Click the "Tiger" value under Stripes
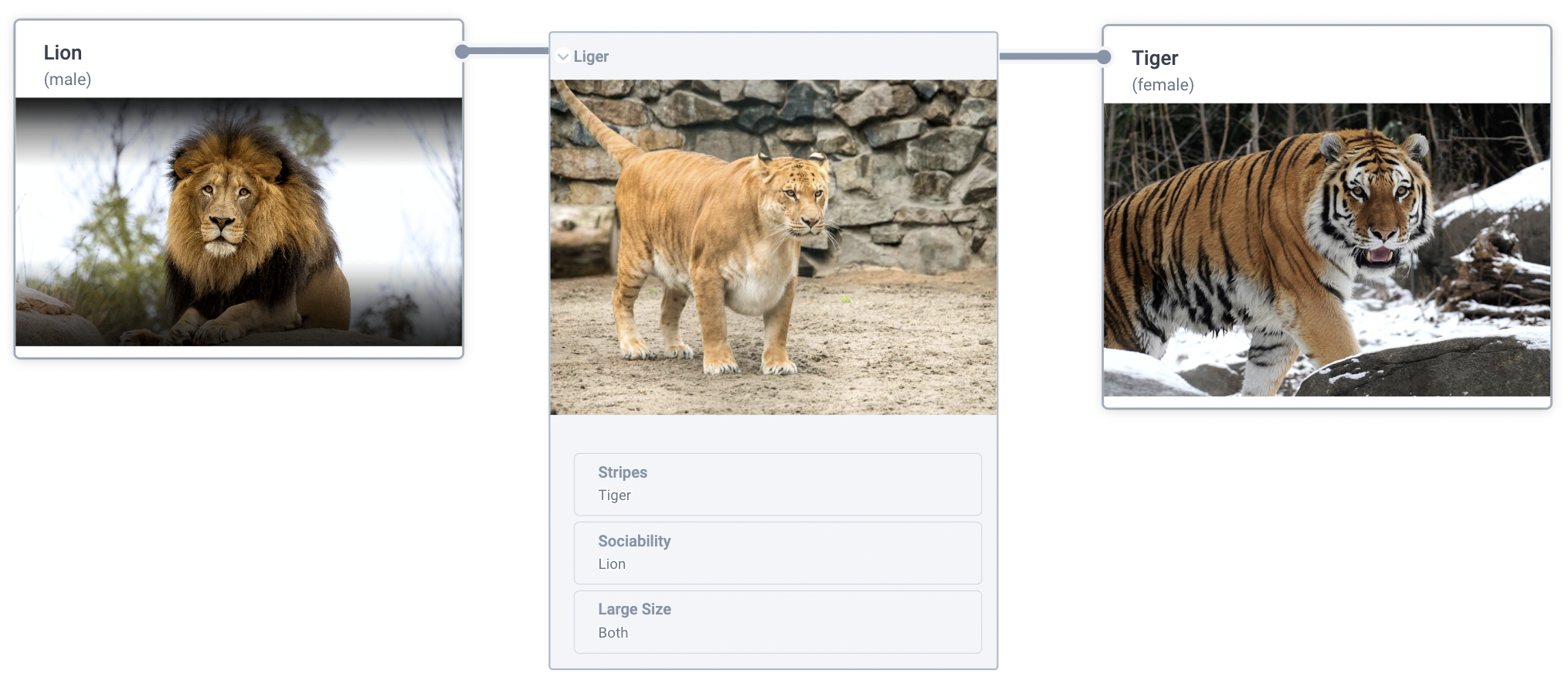Viewport: 1568px width, 691px height. click(x=614, y=495)
